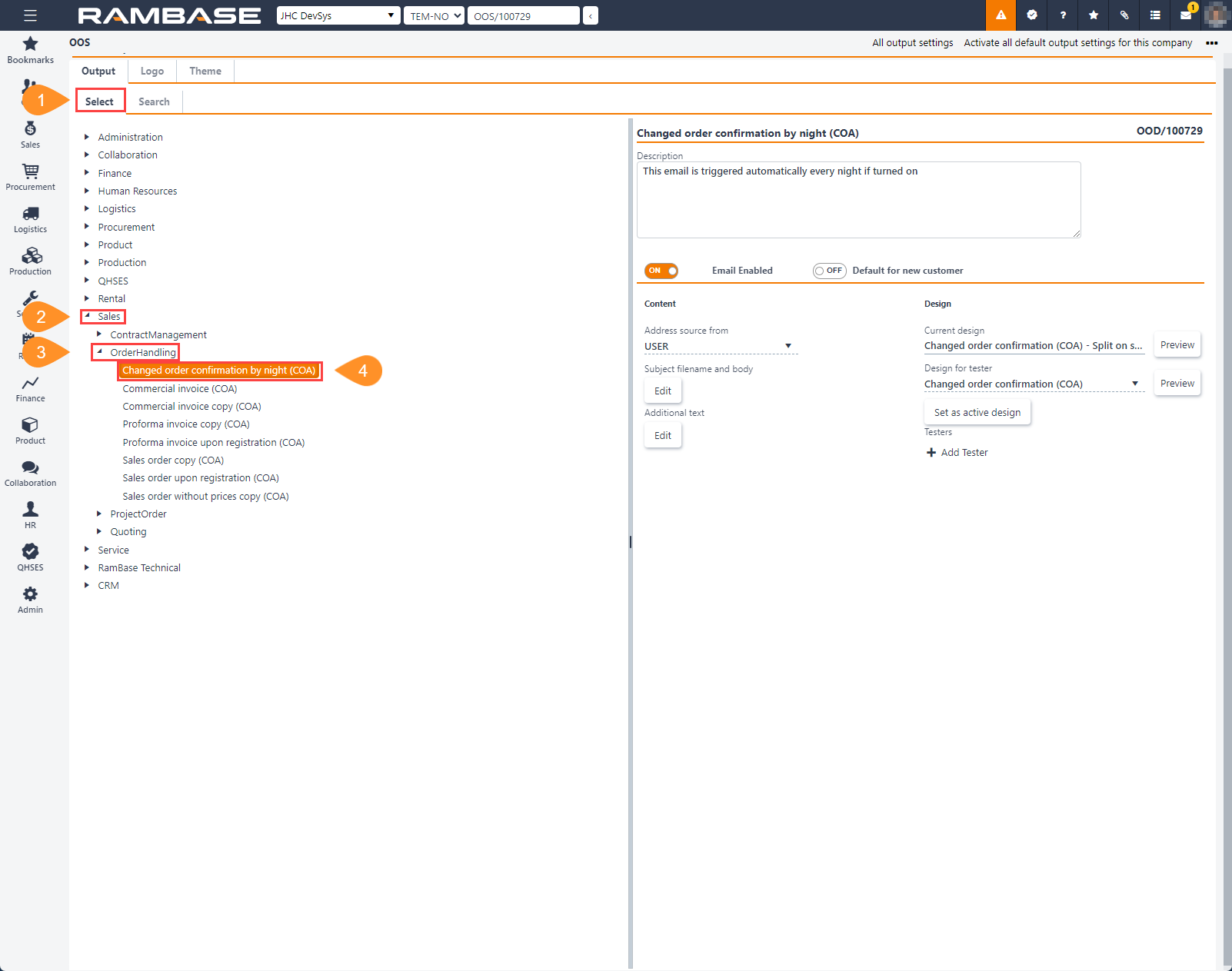Open the Admin gear in sidebar
Viewport: 1232px width, 971px height.
coord(31,600)
